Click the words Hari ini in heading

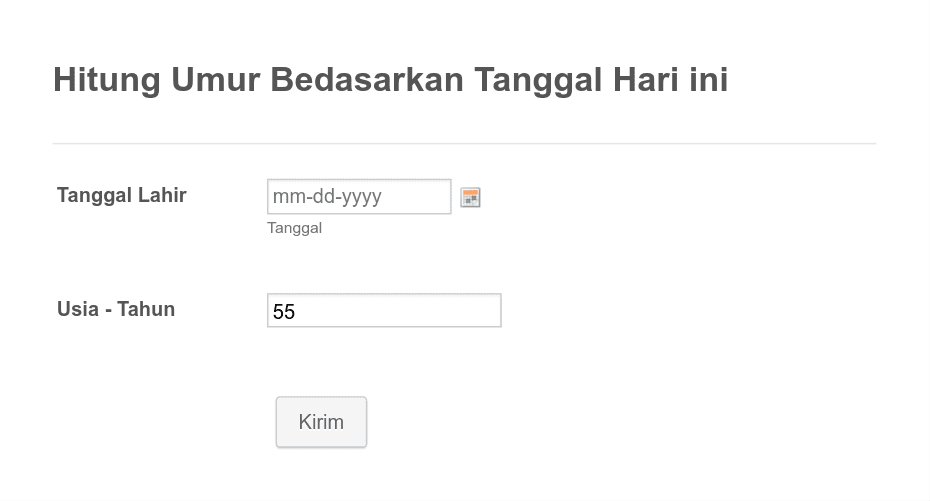[x=670, y=79]
